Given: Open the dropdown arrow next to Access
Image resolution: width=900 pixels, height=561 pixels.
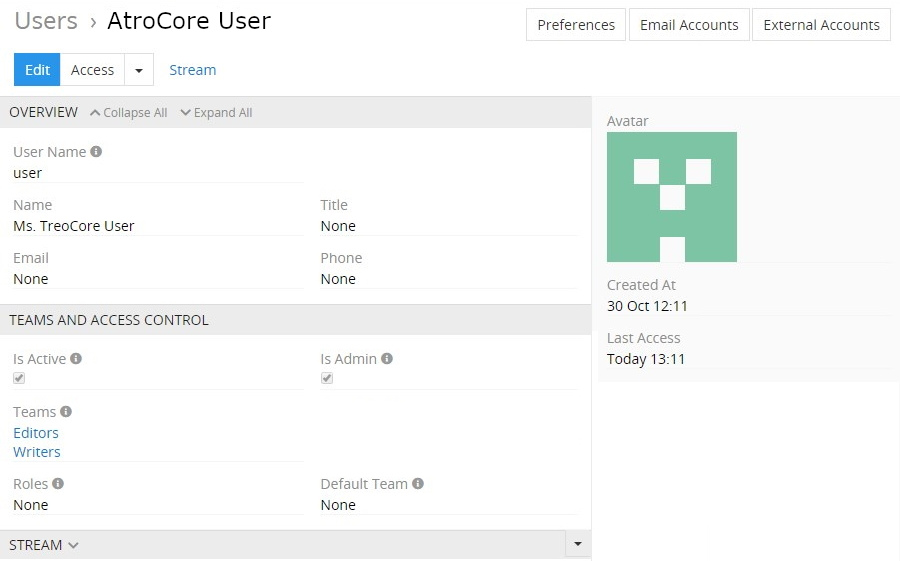Looking at the screenshot, I should tap(139, 70).
